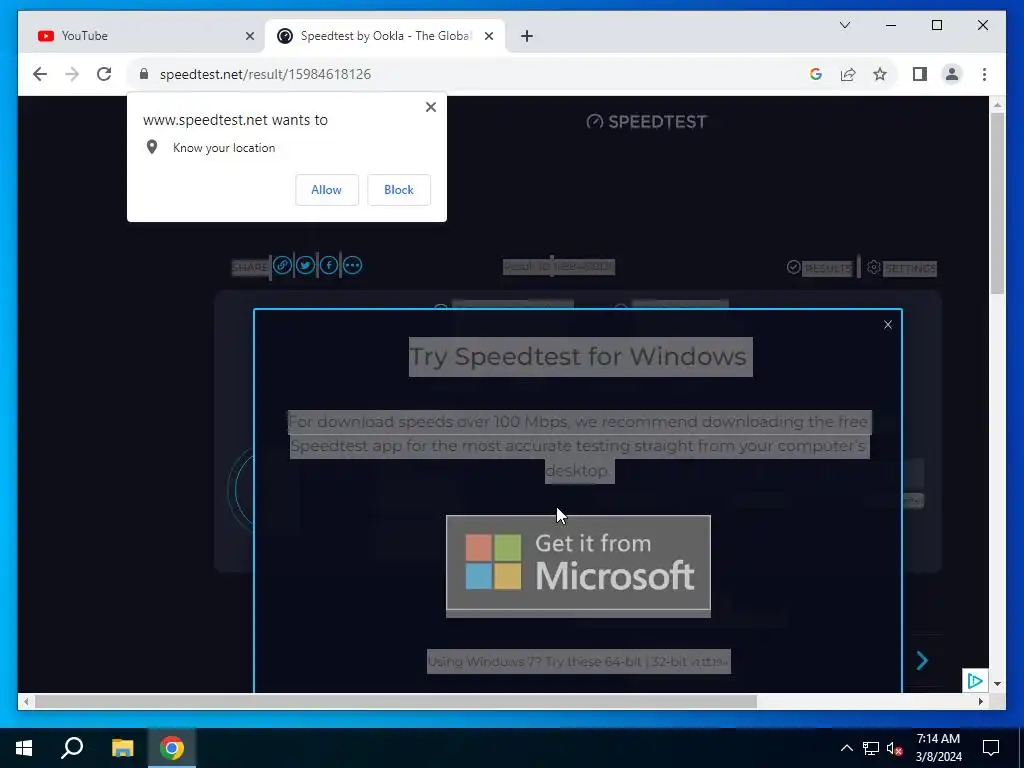Open network status tray icon

tap(871, 748)
